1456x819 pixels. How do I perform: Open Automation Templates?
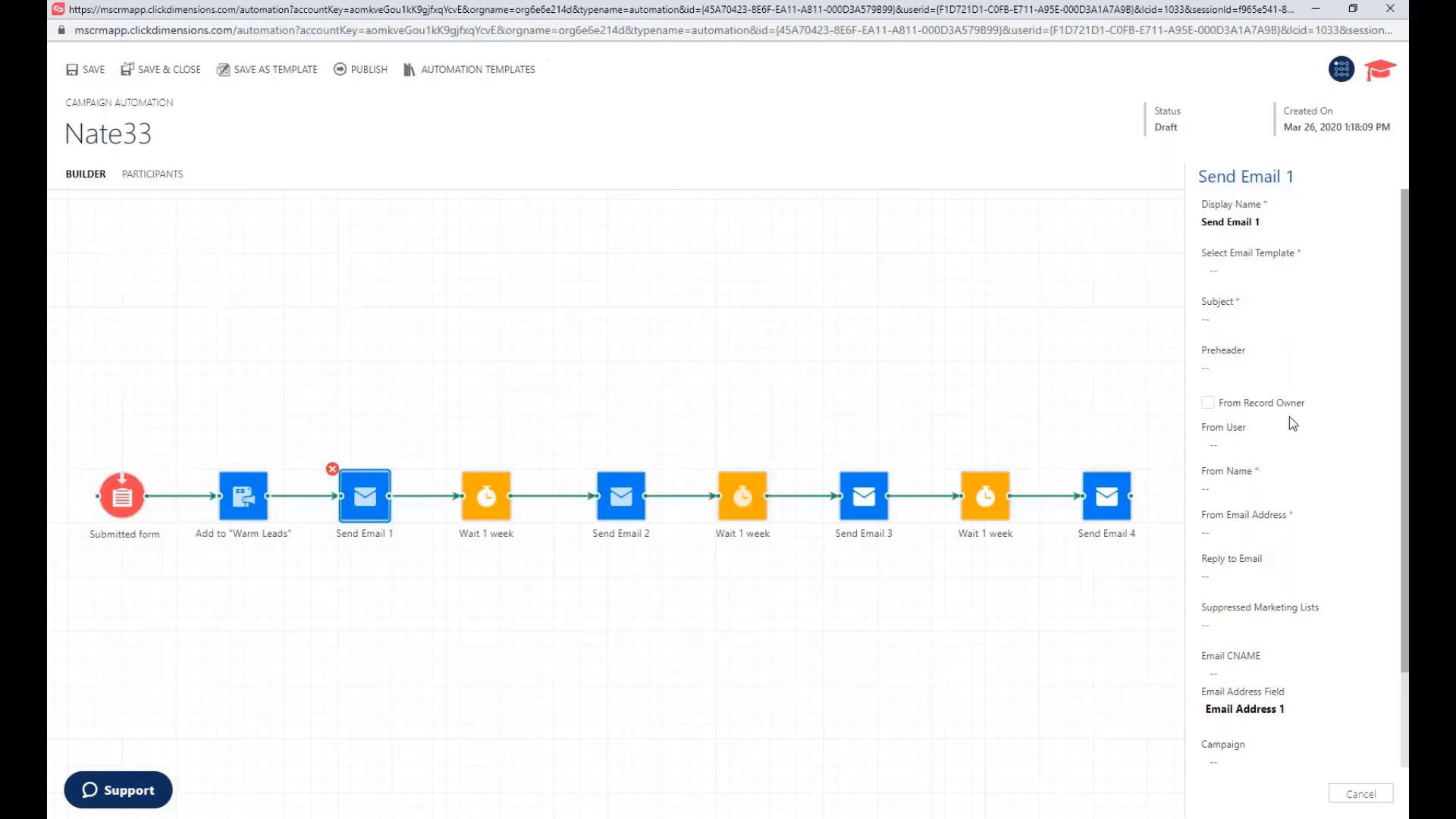[x=469, y=69]
